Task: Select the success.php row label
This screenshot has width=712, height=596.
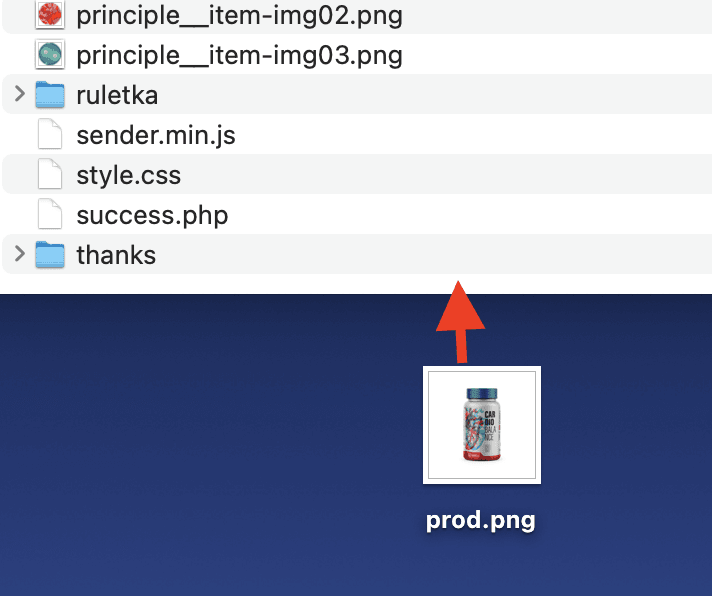Action: pyautogui.click(x=152, y=215)
